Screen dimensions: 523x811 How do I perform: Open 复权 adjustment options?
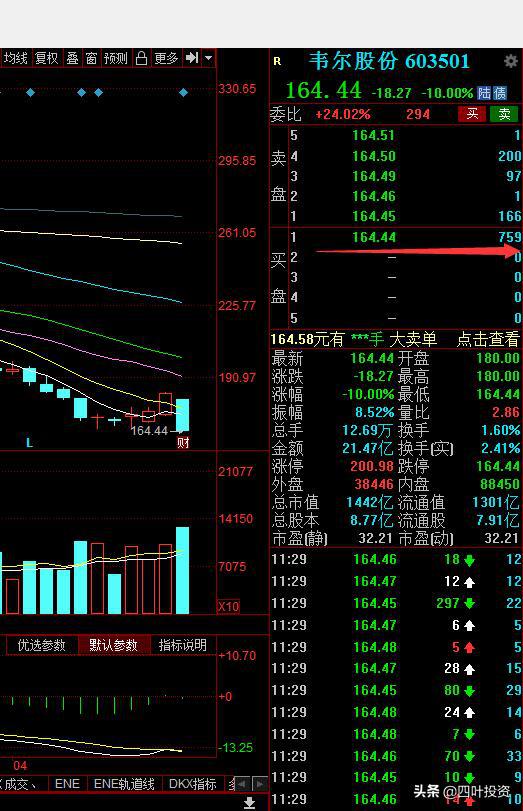47,58
